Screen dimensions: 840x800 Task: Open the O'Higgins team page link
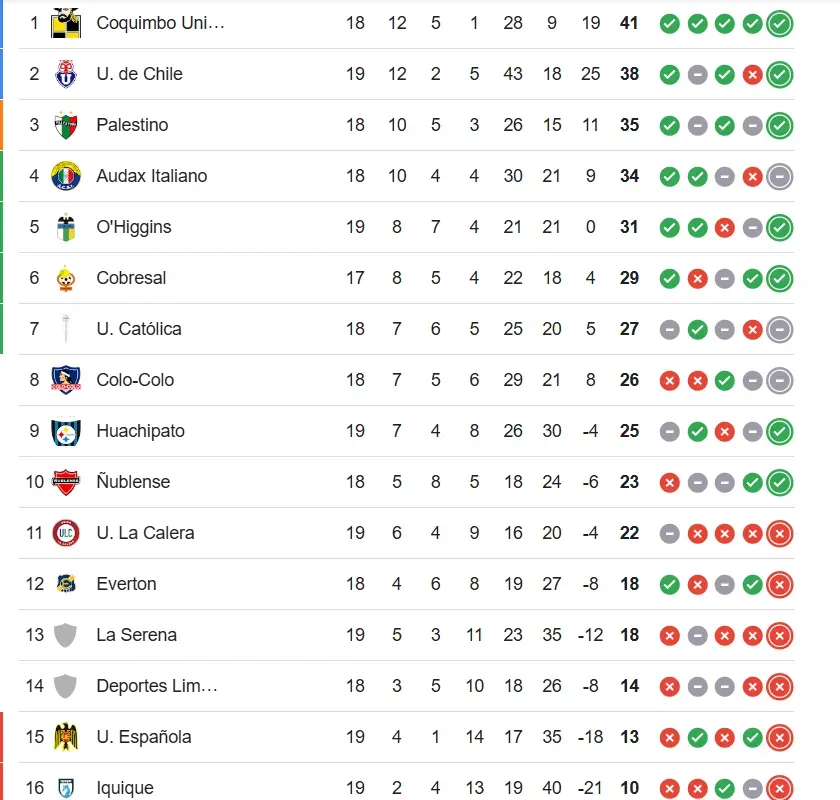coord(134,227)
